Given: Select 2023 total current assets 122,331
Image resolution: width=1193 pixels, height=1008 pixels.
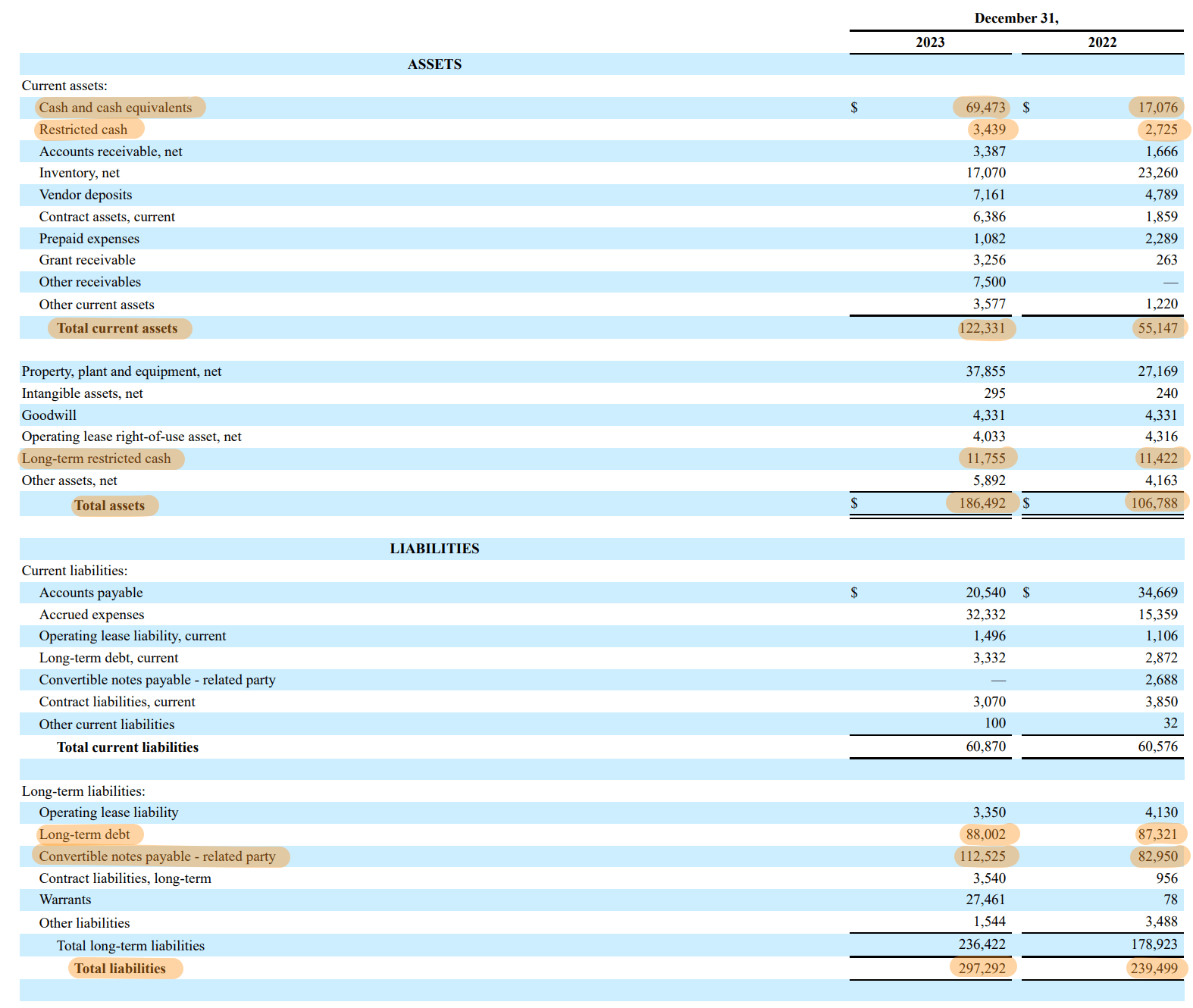Looking at the screenshot, I should click(982, 328).
